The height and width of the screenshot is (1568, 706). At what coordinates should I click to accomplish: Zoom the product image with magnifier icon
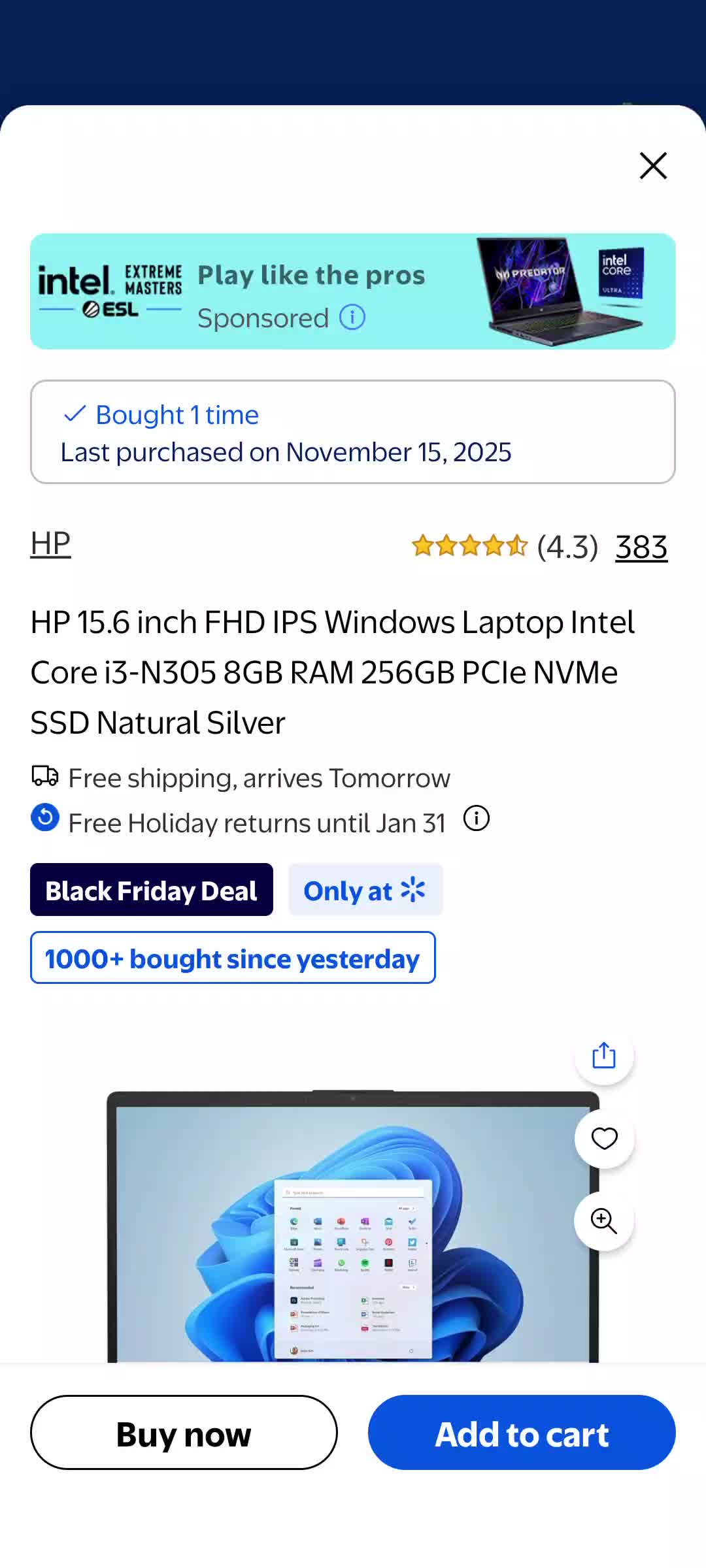click(604, 1220)
